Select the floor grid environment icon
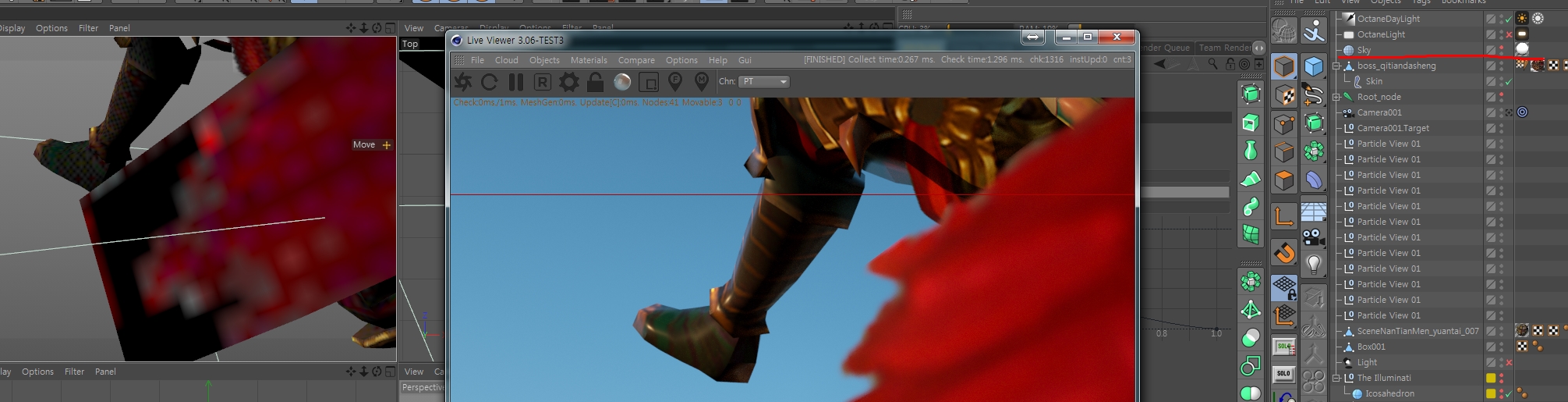1568x402 pixels. 1314,212
